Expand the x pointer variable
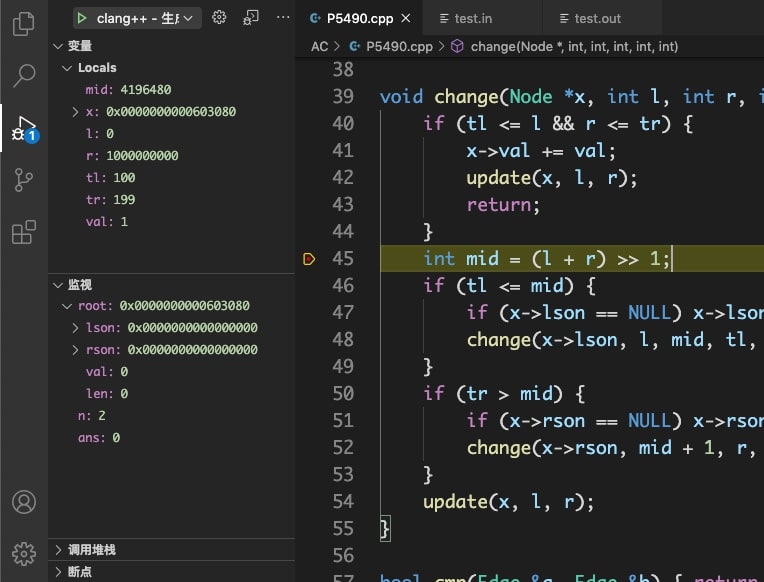Viewport: 764px width, 582px height. (x=77, y=112)
